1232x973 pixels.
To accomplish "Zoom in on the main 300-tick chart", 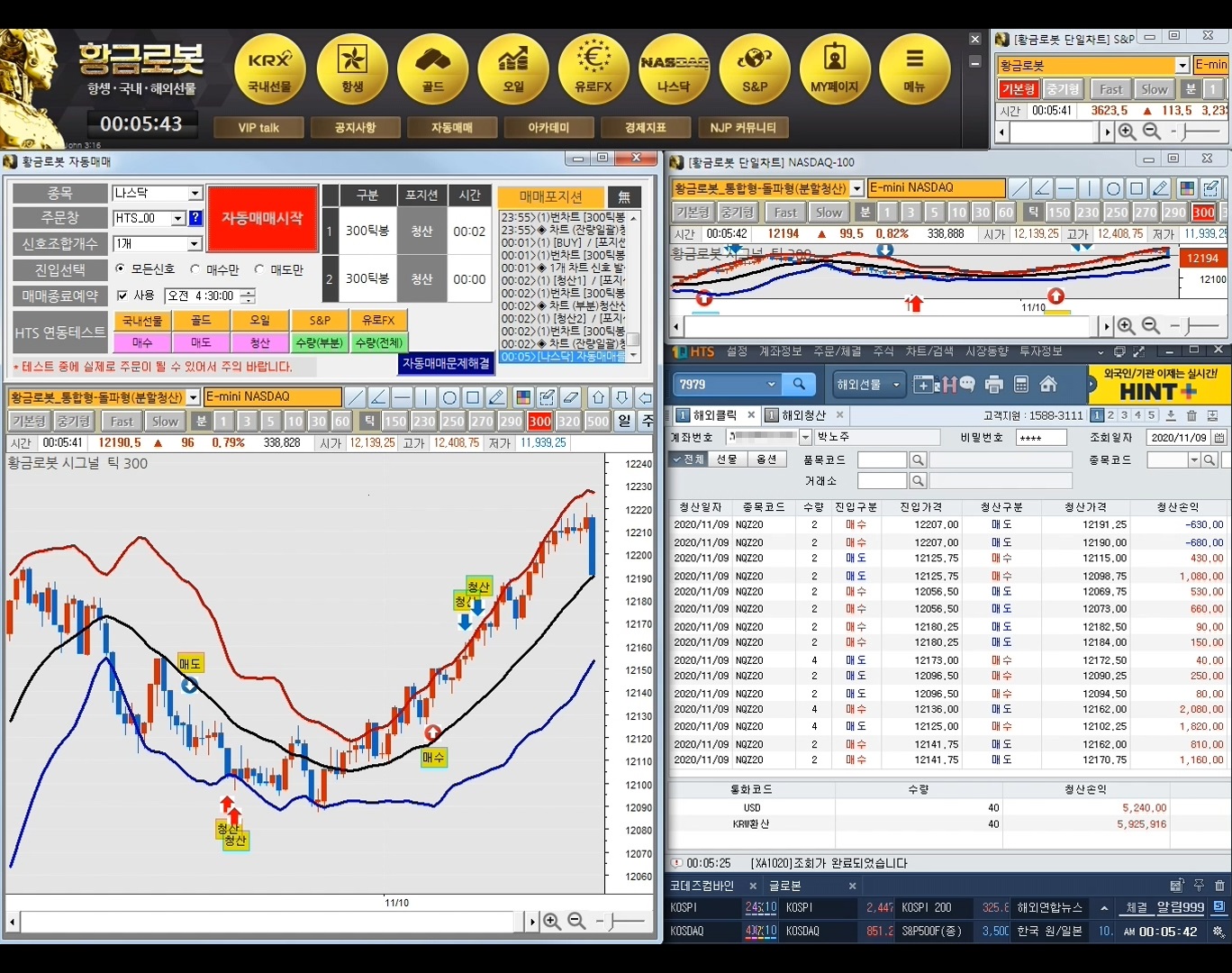I will 552,922.
